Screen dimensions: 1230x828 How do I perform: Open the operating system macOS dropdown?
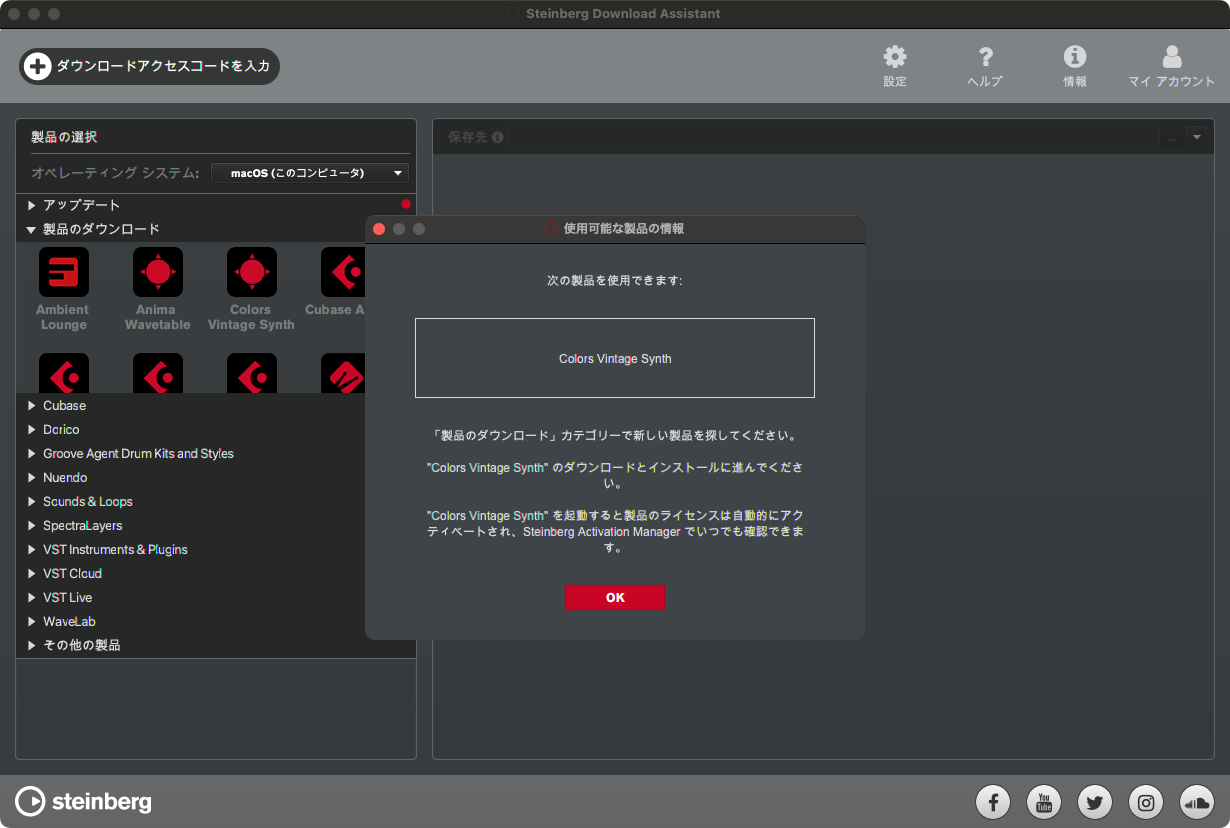click(x=310, y=173)
